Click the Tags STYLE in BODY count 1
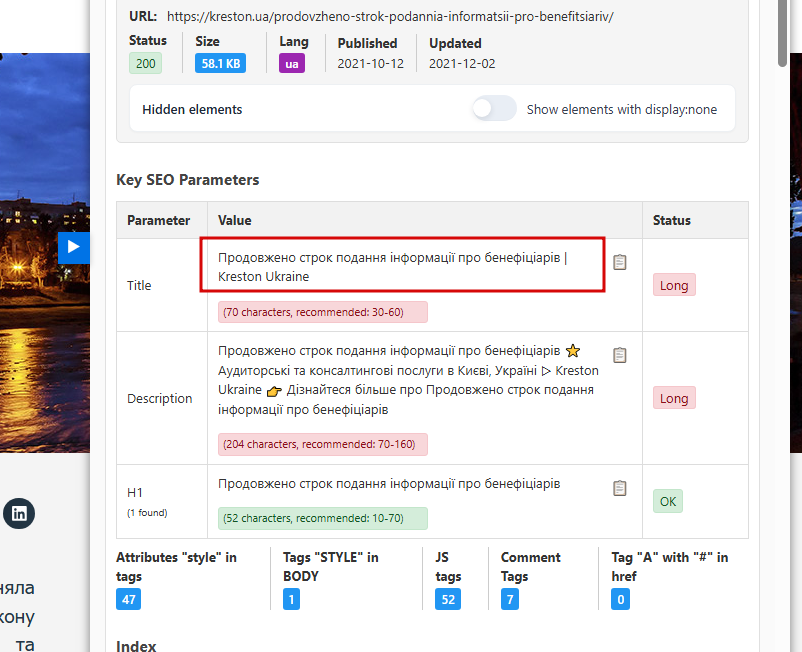The image size is (802, 652). point(292,599)
